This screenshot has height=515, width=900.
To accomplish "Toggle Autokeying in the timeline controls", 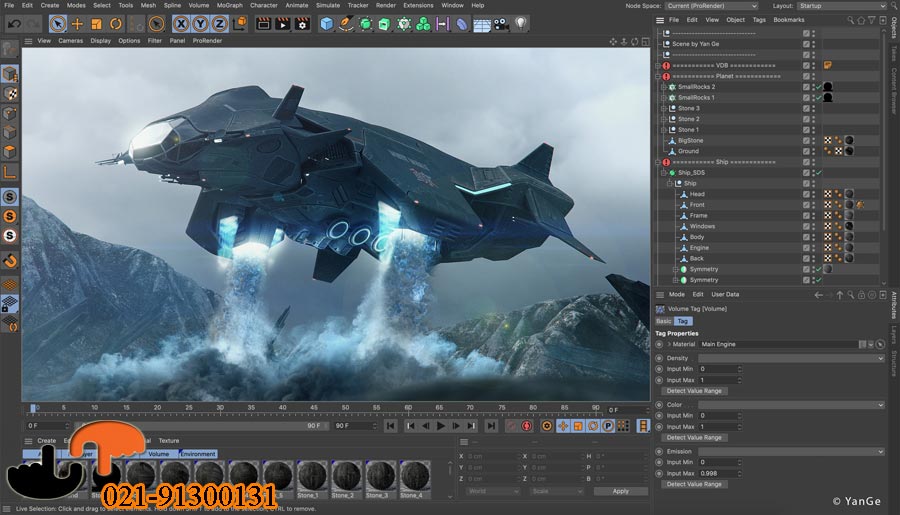I will [526, 426].
